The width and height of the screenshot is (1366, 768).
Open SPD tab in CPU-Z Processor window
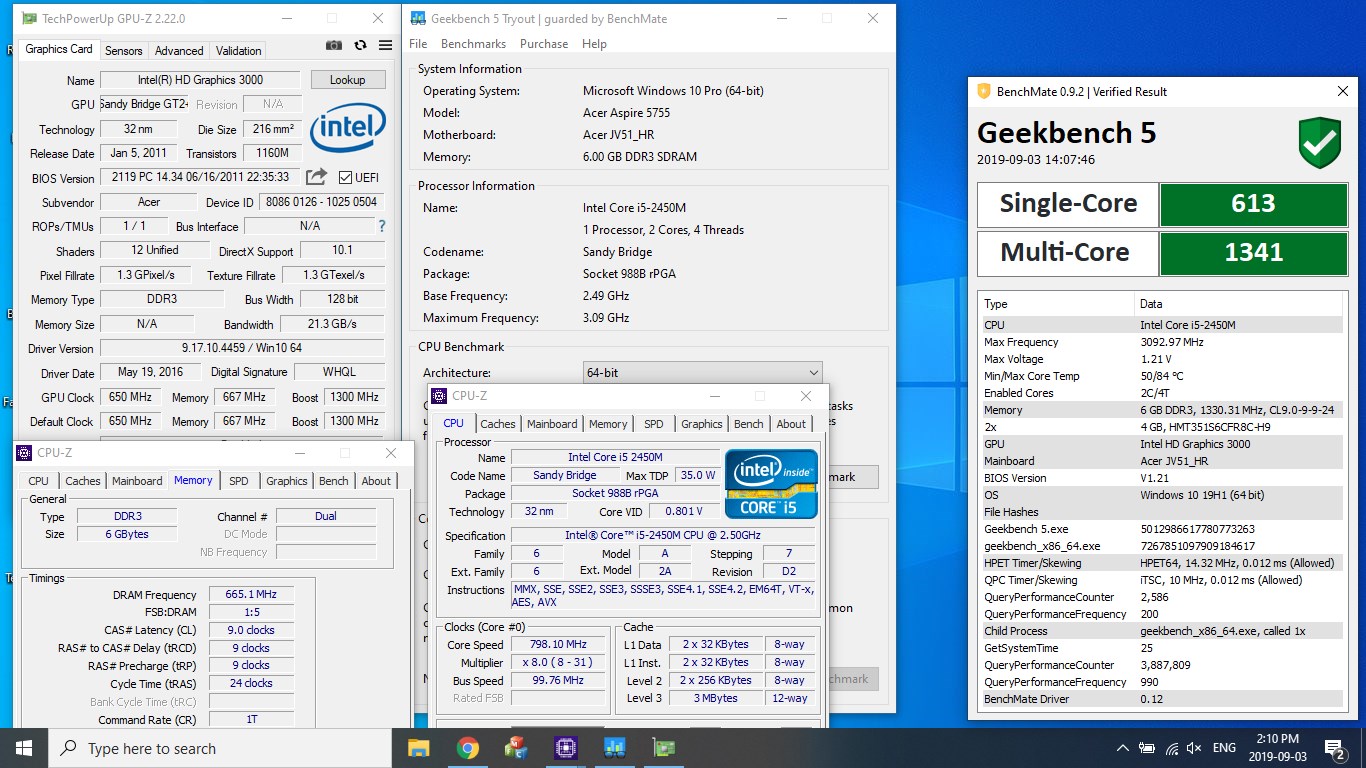pyautogui.click(x=654, y=424)
